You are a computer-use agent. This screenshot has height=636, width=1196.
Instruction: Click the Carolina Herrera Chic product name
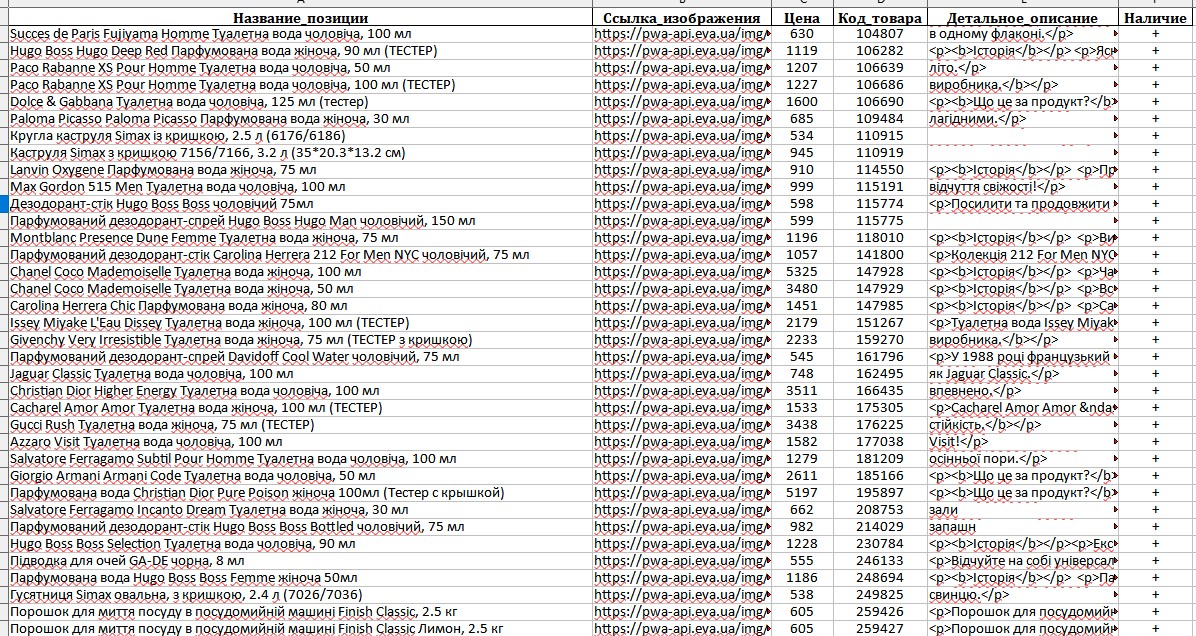tap(301, 306)
